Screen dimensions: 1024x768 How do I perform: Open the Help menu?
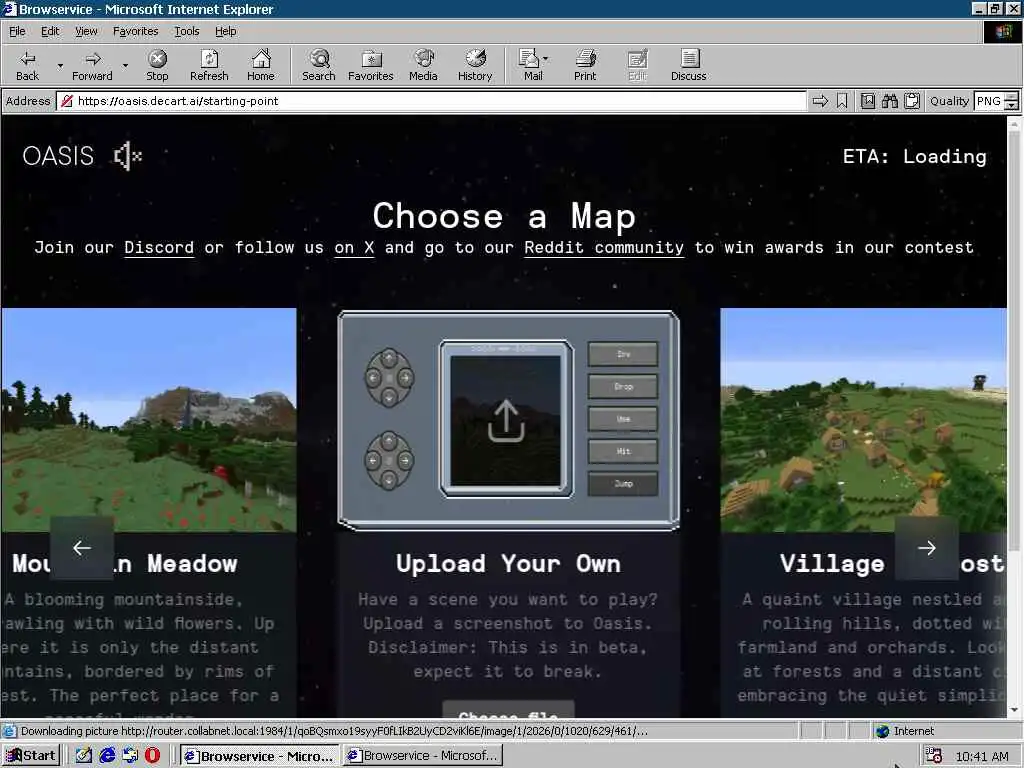coord(225,31)
